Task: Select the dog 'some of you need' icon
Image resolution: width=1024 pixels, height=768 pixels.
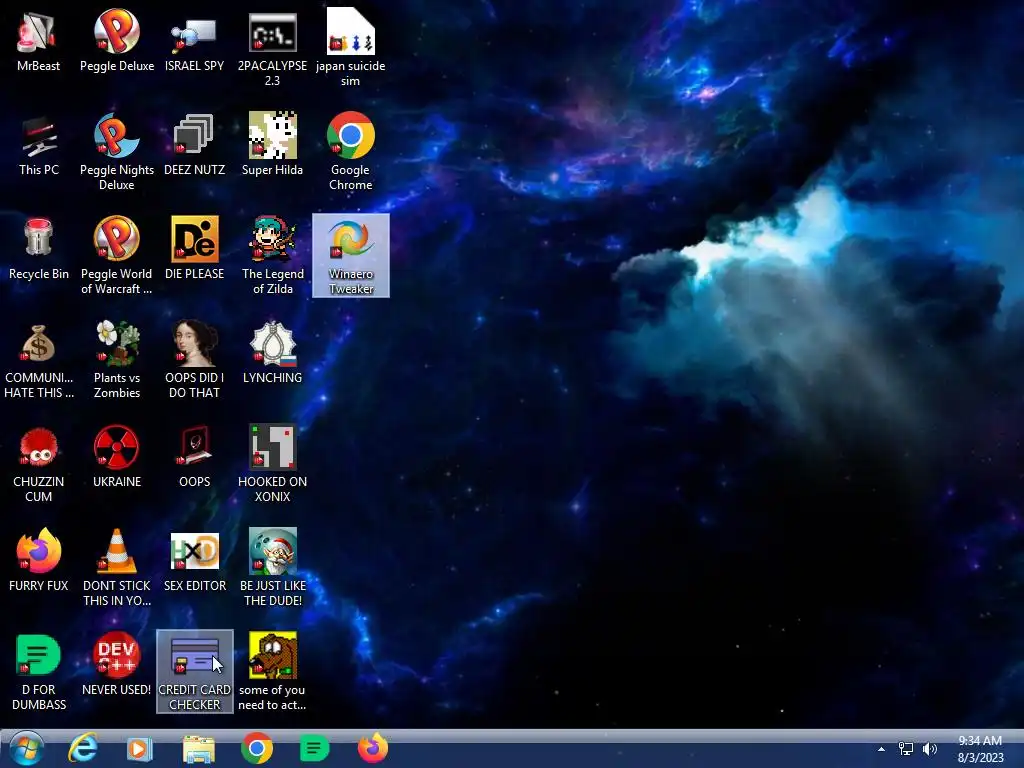Action: (272, 671)
